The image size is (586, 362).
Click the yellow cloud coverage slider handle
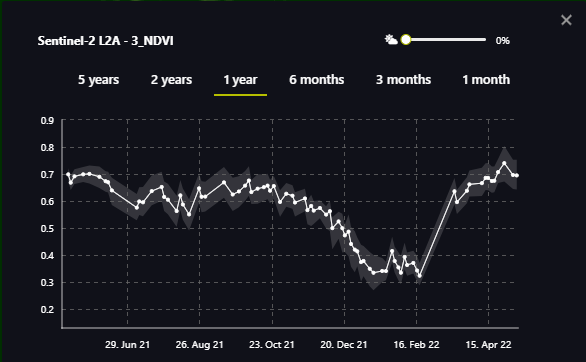pos(406,40)
